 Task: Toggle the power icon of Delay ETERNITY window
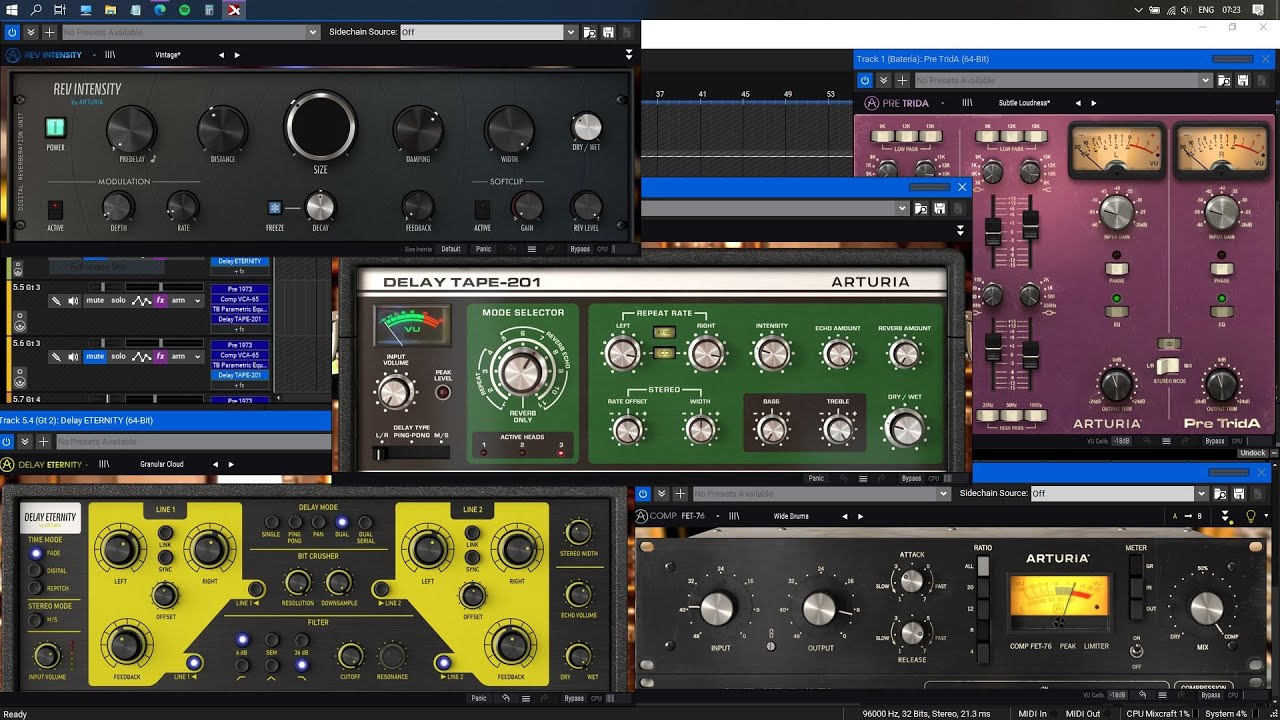(x=8, y=441)
